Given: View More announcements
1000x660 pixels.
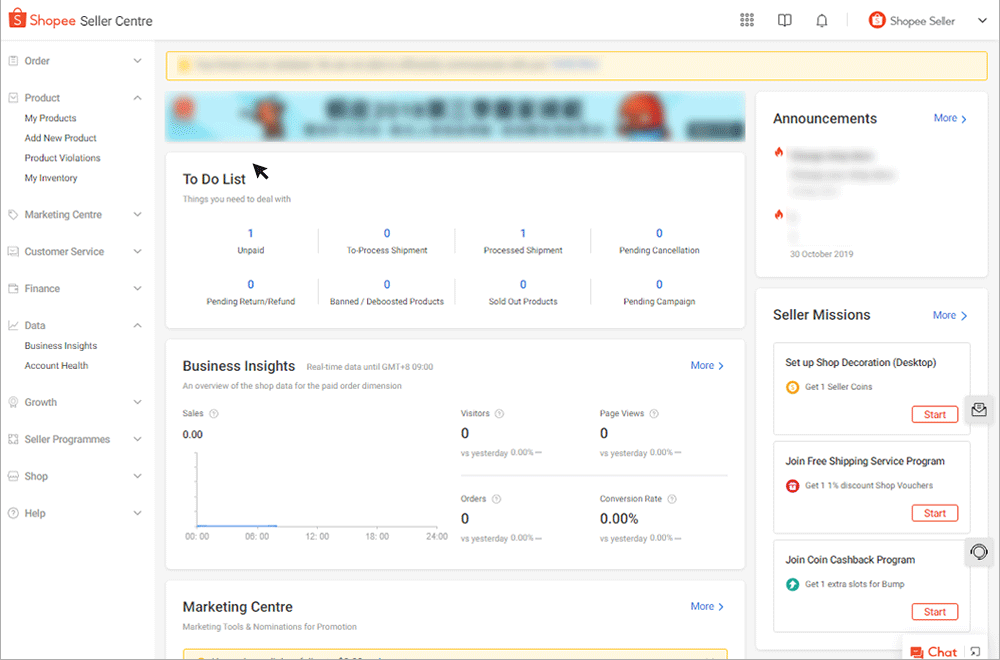Looking at the screenshot, I should pos(948,118).
